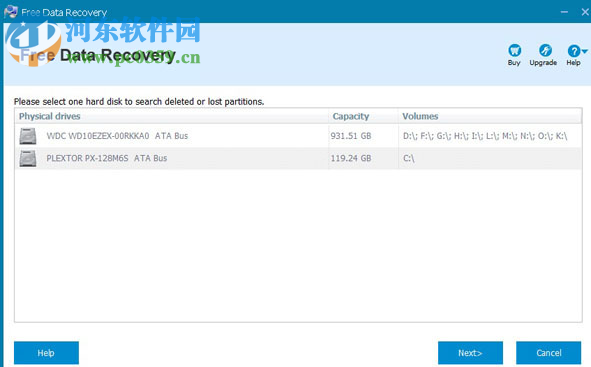Click the C:\ volume cell
Image resolution: width=591 pixels, height=367 pixels.
pos(409,158)
